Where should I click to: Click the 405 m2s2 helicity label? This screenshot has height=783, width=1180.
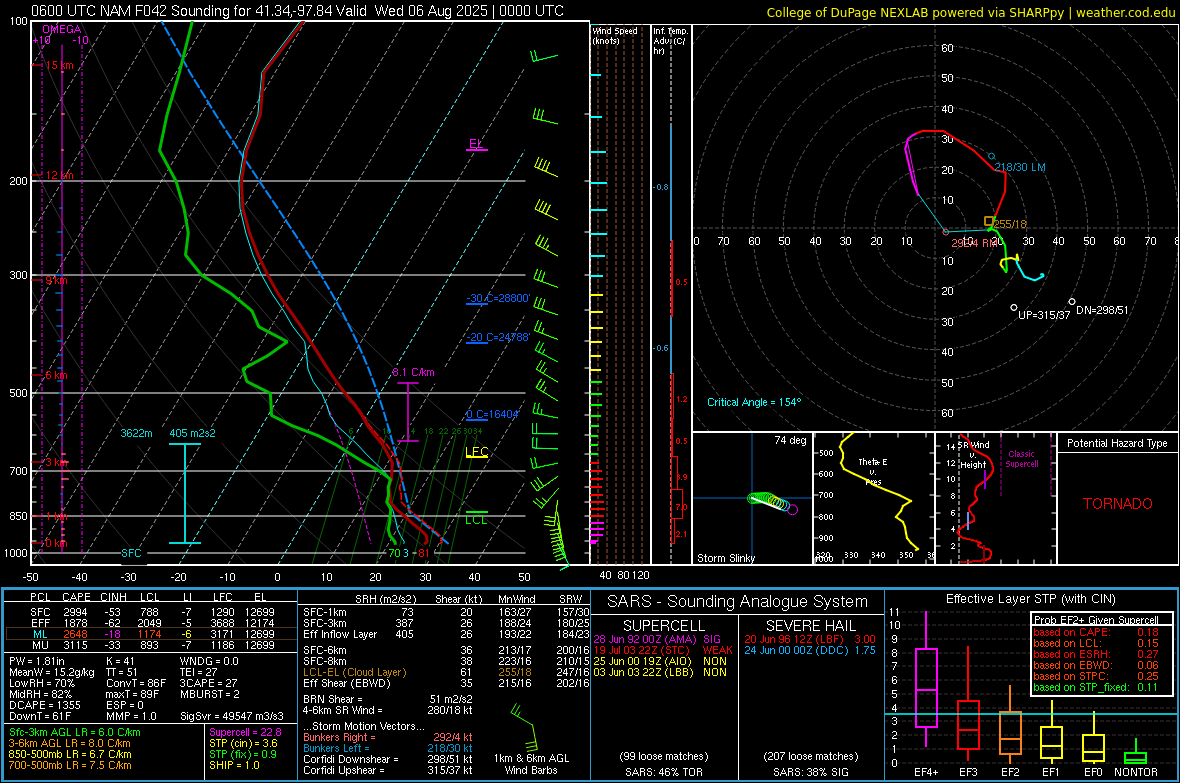pos(192,433)
